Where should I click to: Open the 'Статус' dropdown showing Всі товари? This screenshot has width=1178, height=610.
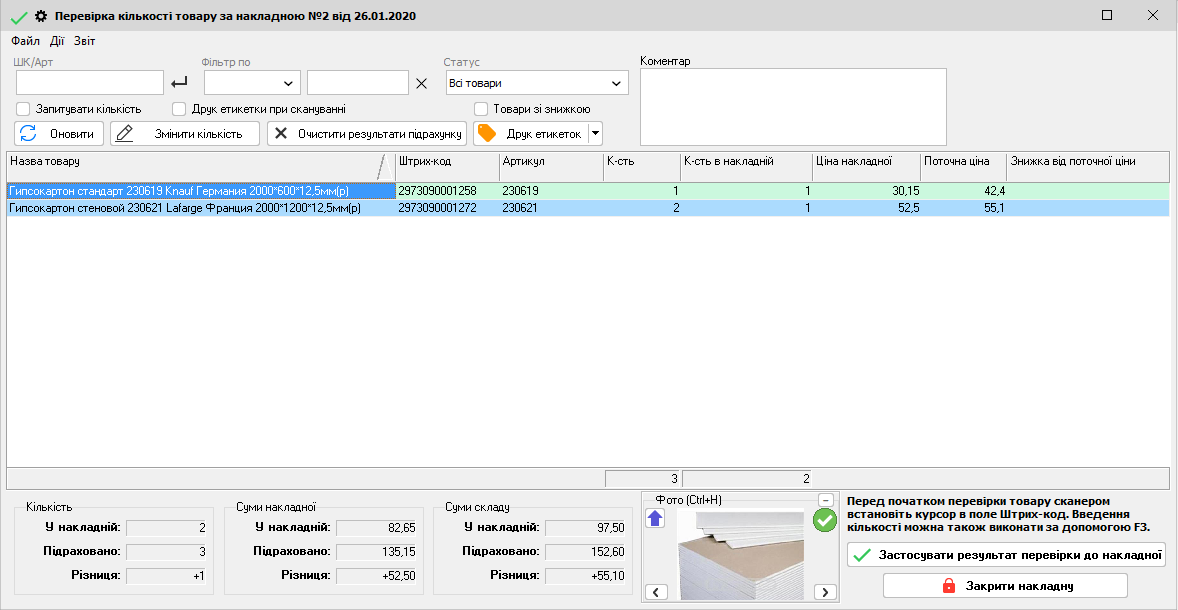(x=536, y=83)
